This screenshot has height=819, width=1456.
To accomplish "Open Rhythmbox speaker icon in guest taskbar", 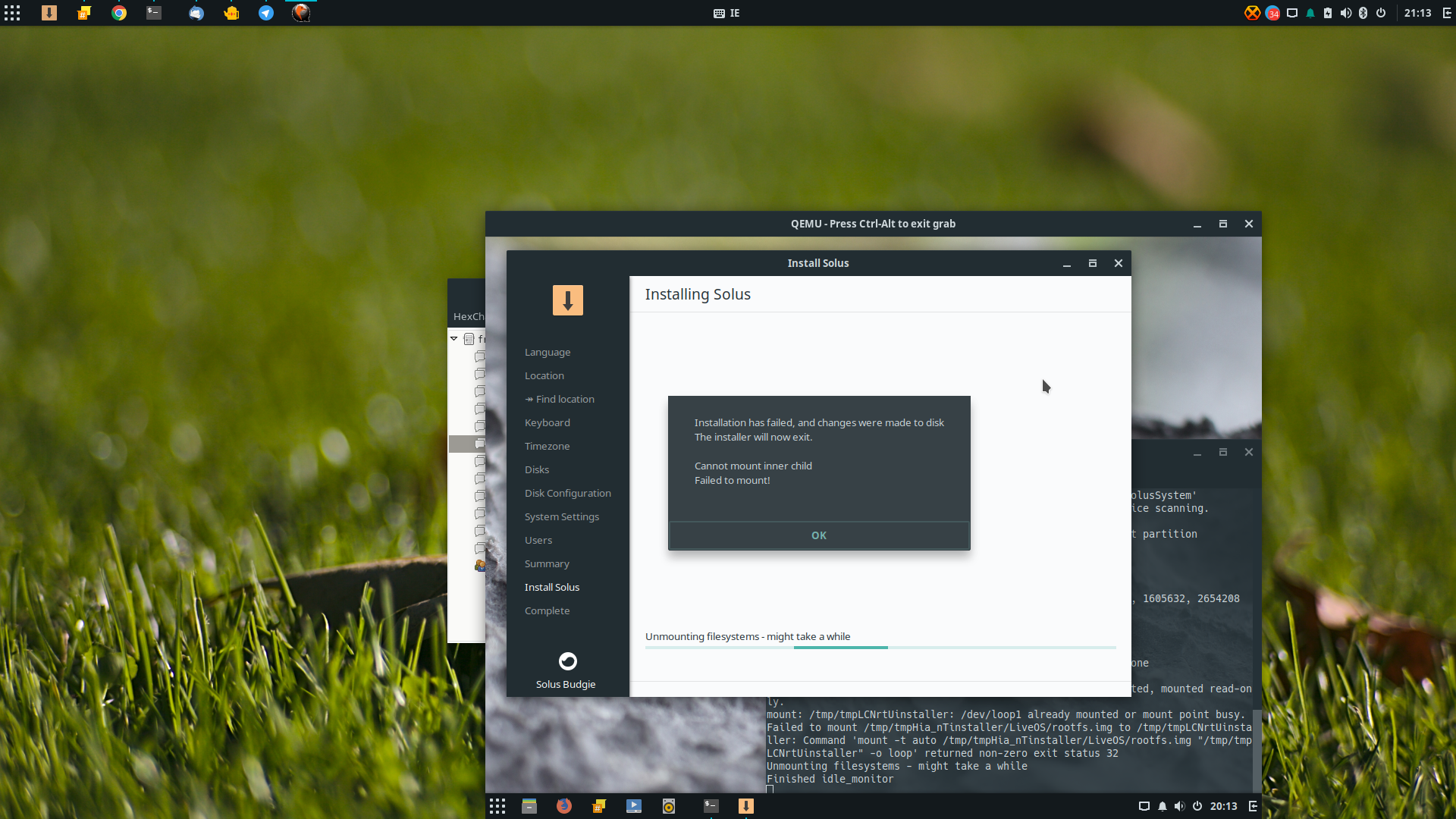I will (669, 806).
